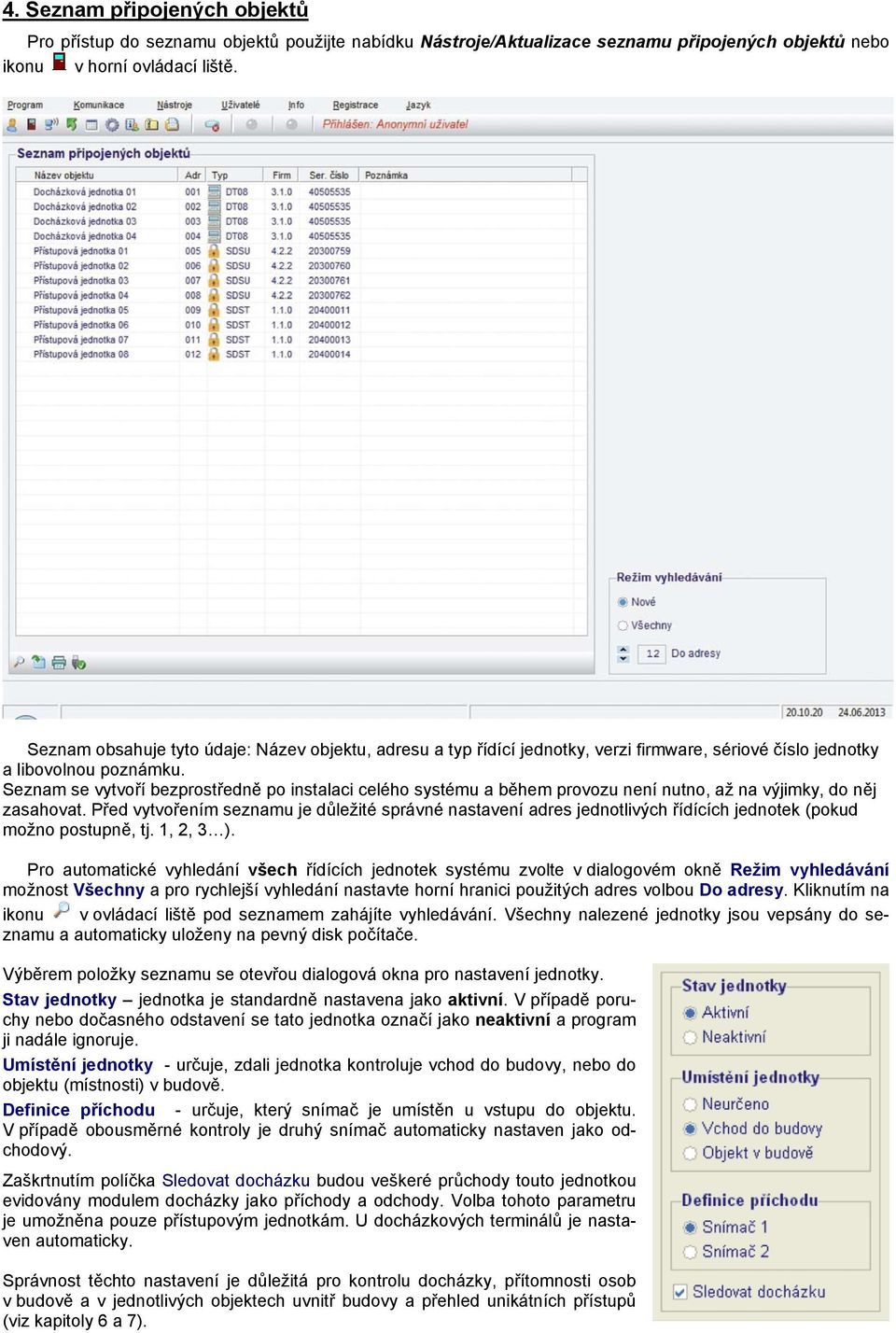Screen dimensions: 896x1333
Task: Click the user person icon in toolbar
Action: pos(12,124)
